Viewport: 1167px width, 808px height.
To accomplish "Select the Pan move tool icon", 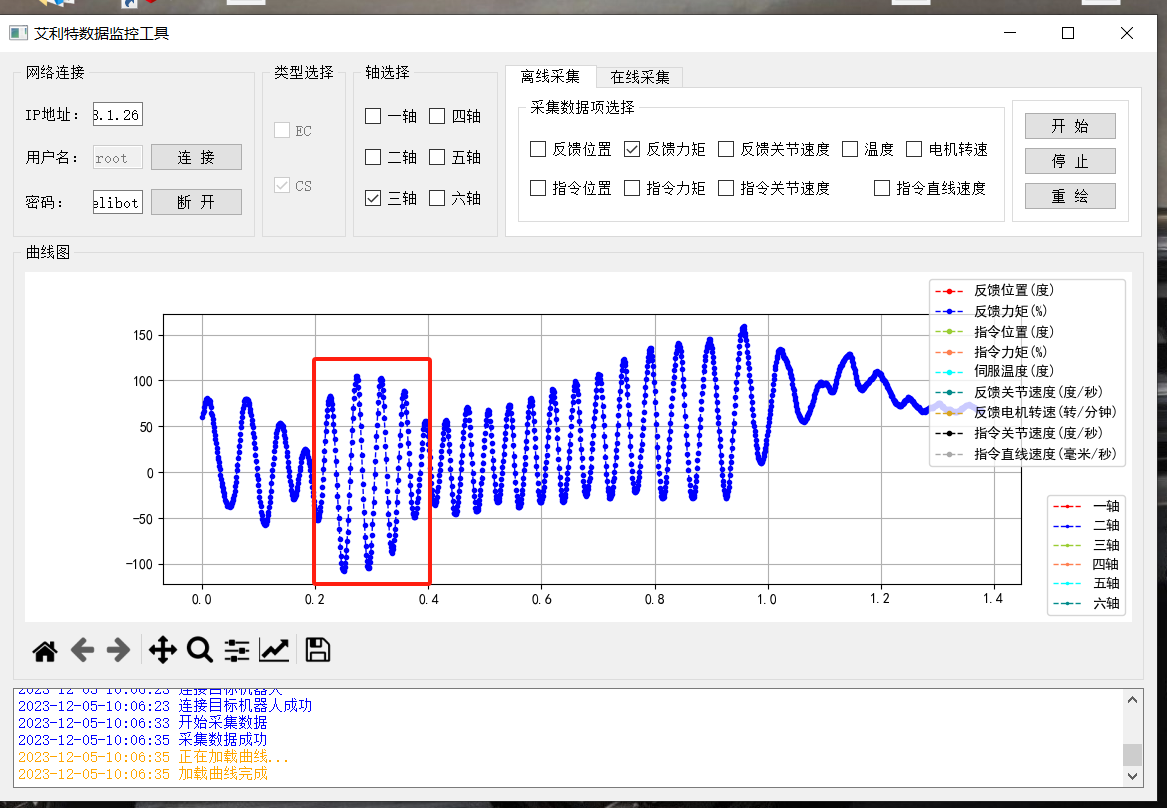I will tap(162, 651).
